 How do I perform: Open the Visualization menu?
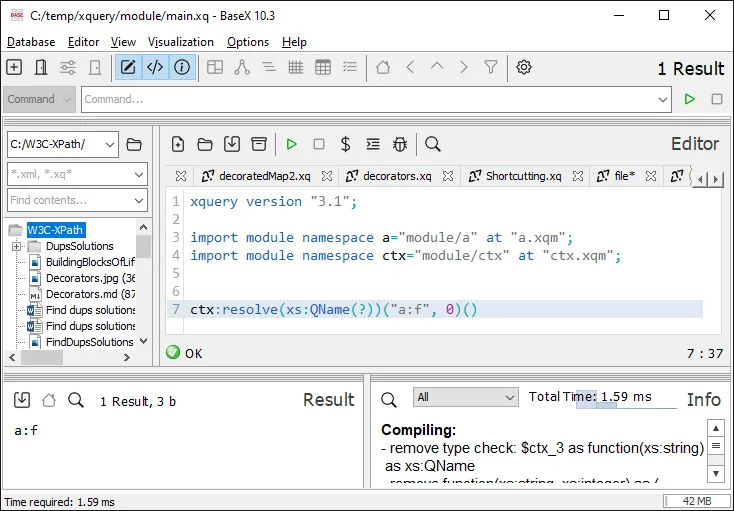[181, 42]
